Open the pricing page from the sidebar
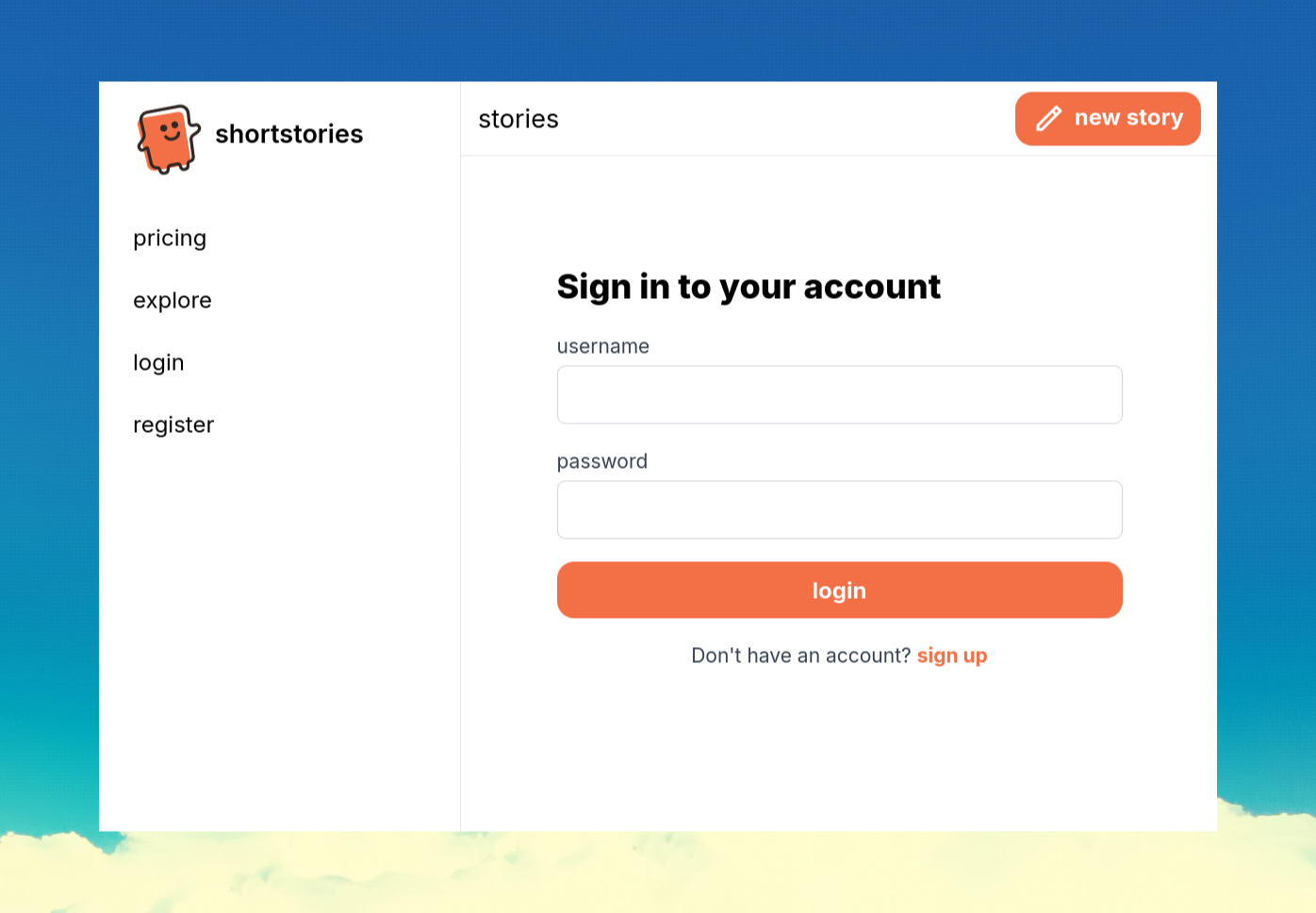1316x913 pixels. pyautogui.click(x=170, y=239)
